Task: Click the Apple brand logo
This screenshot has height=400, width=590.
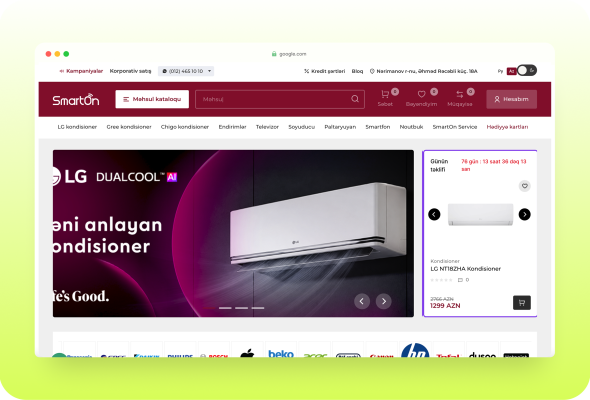Action: pyautogui.click(x=247, y=353)
